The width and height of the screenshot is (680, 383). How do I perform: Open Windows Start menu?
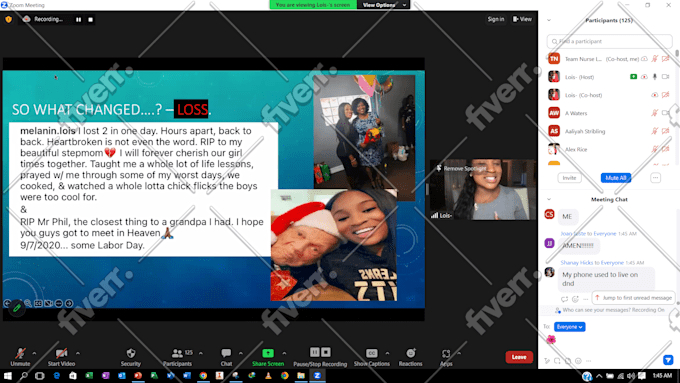(7, 376)
